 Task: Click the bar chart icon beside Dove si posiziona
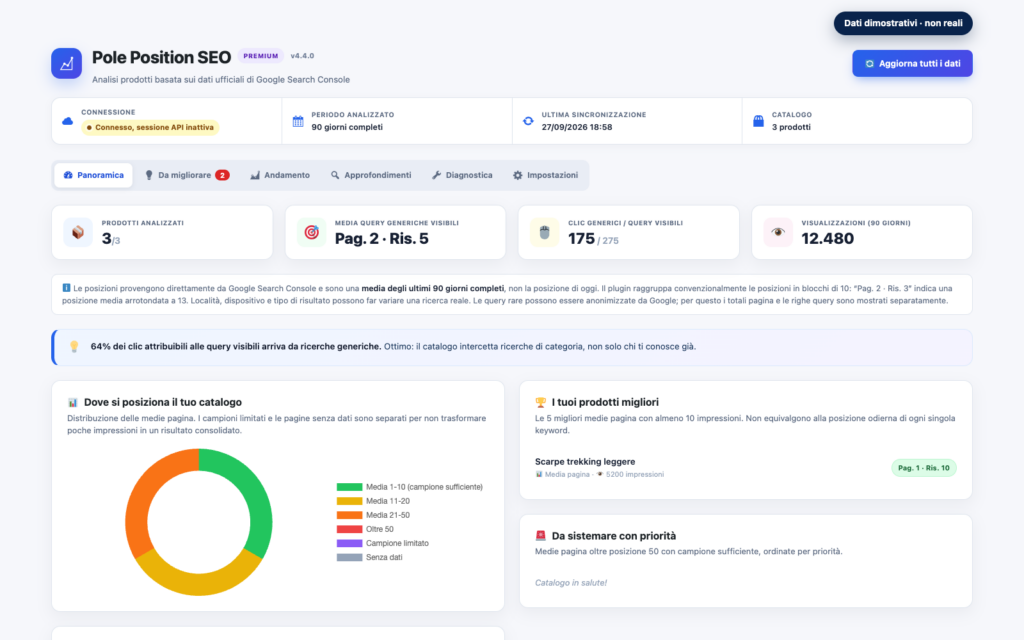click(72, 402)
